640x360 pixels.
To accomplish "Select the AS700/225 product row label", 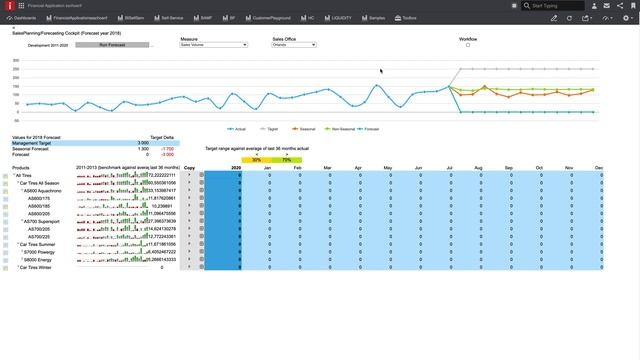I will coord(39,237).
